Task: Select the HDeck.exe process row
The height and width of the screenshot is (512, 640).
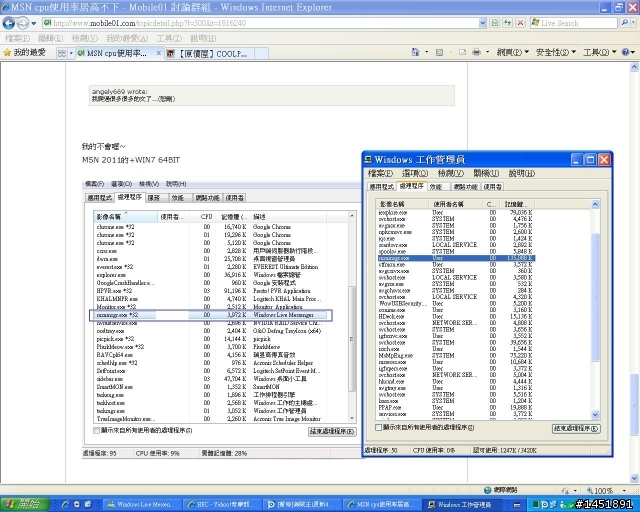Action: [456, 316]
